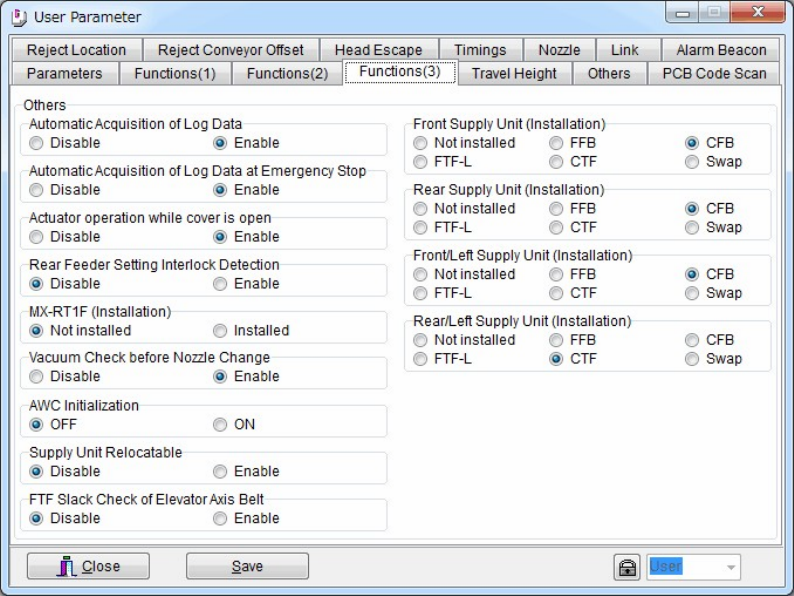Open the Functions(2) tab
Image resolution: width=794 pixels, height=596 pixels.
(x=287, y=73)
